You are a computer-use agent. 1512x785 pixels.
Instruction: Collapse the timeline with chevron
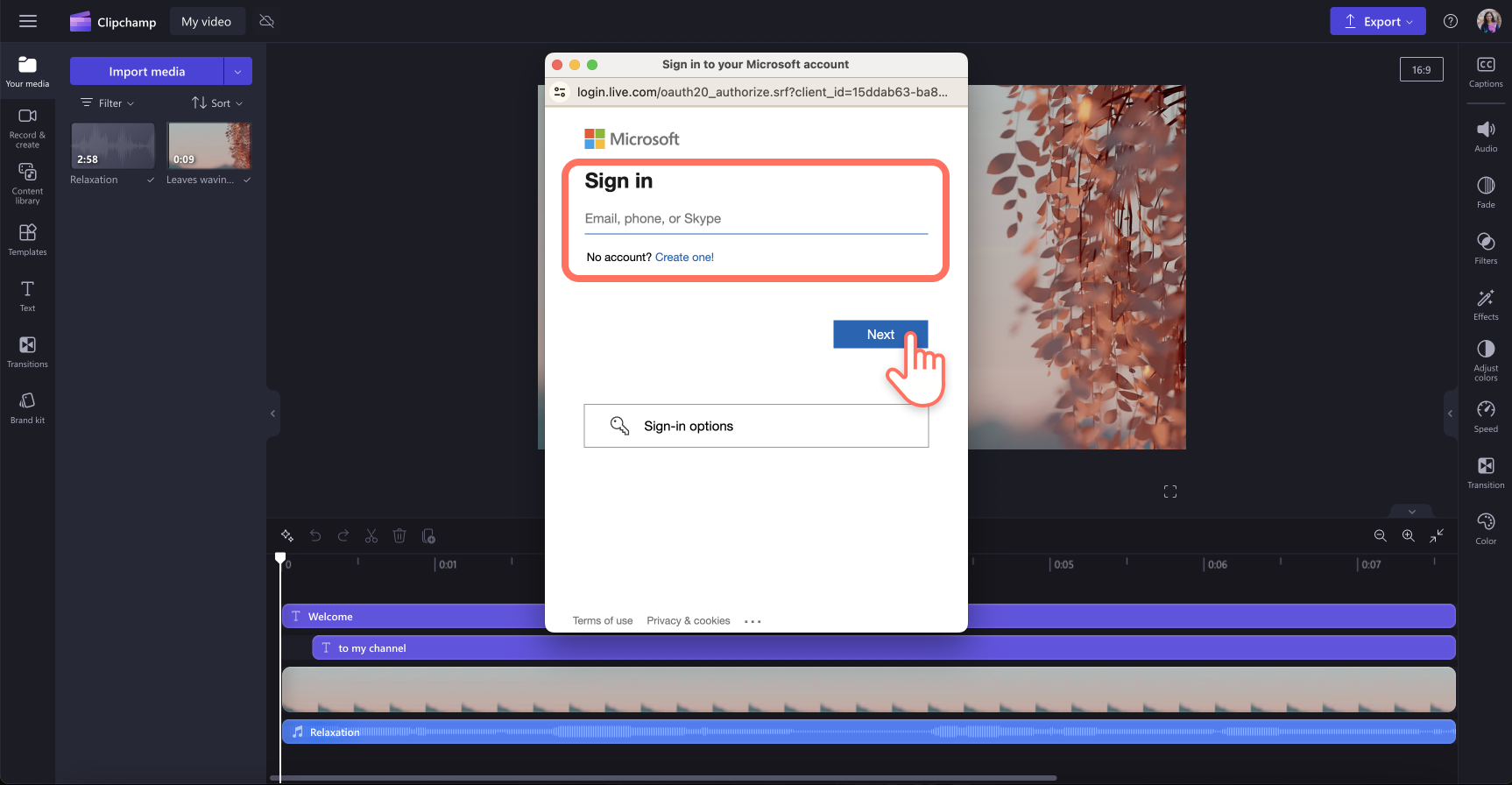click(x=1412, y=511)
